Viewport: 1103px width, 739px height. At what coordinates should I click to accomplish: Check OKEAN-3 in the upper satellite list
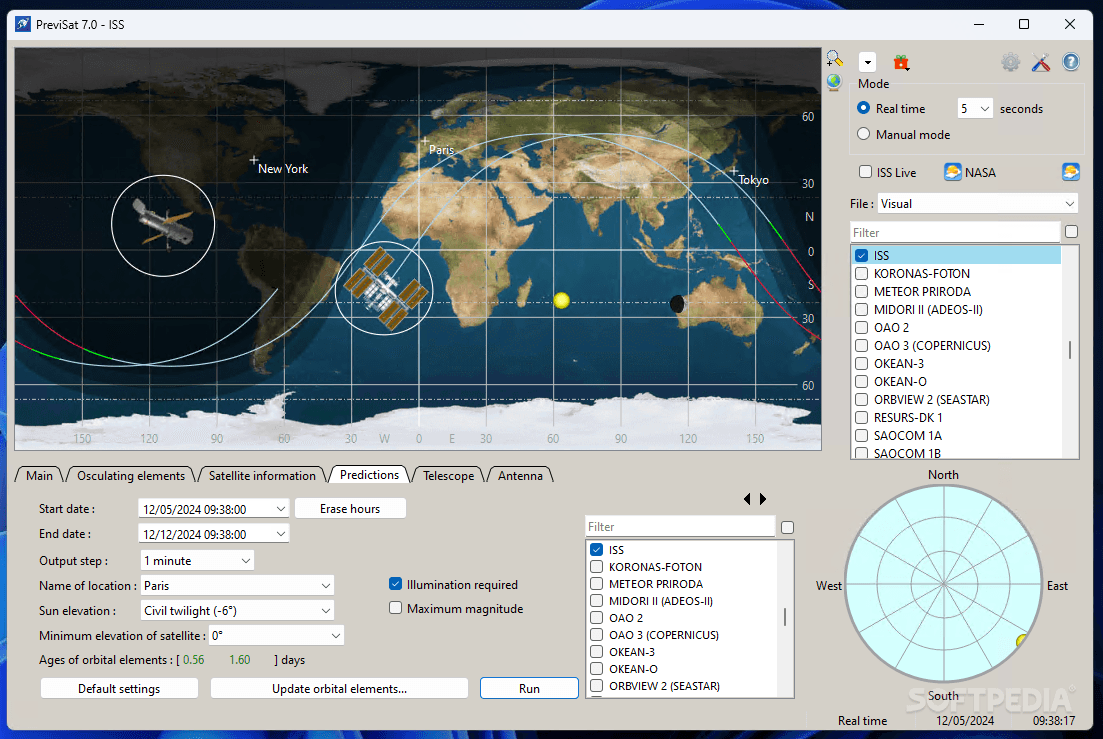point(862,364)
